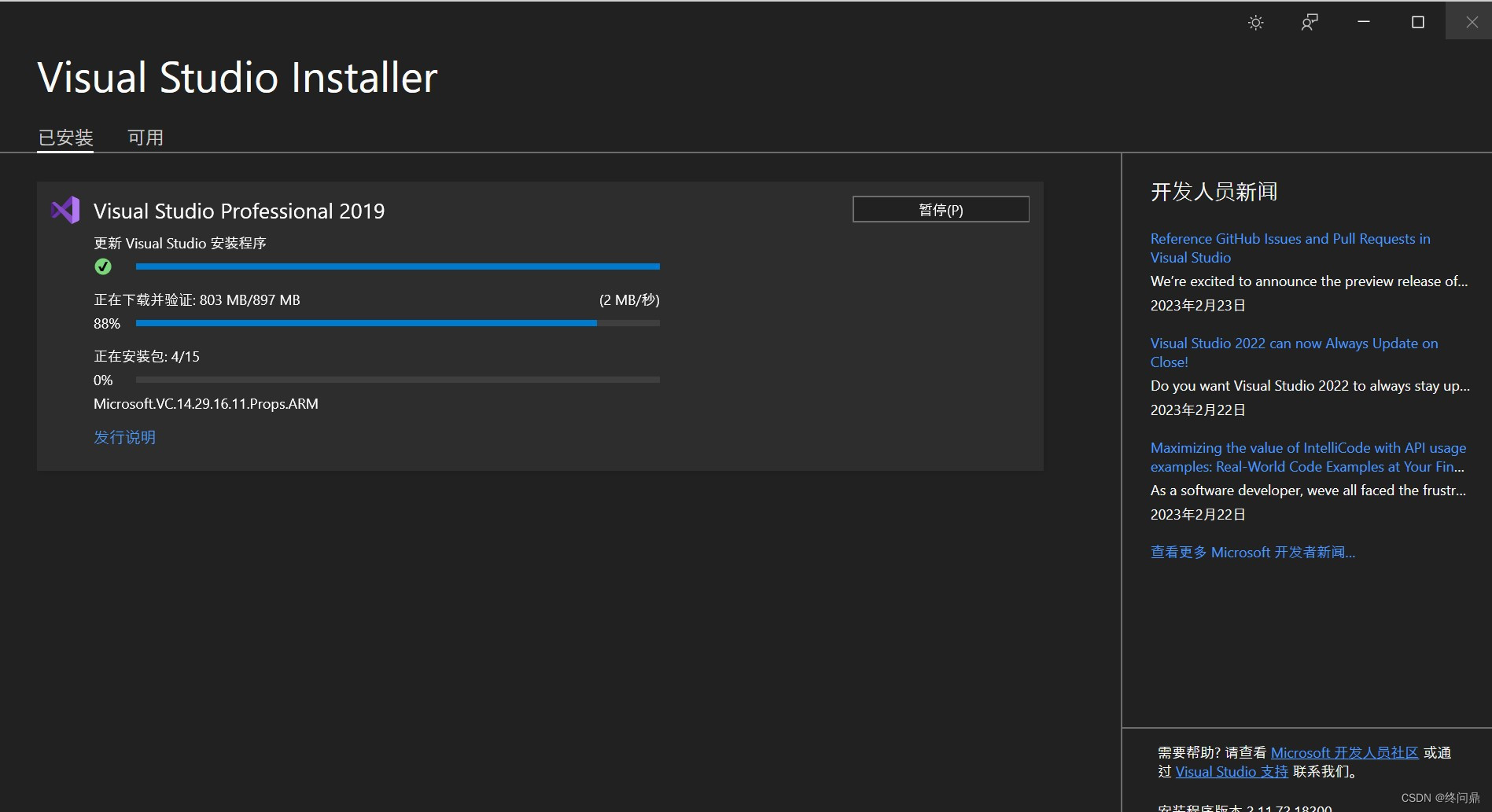Screen dimensions: 1492x812
Task: Open Reference GitHub Issues and Pull Requests article
Action: (1290, 248)
